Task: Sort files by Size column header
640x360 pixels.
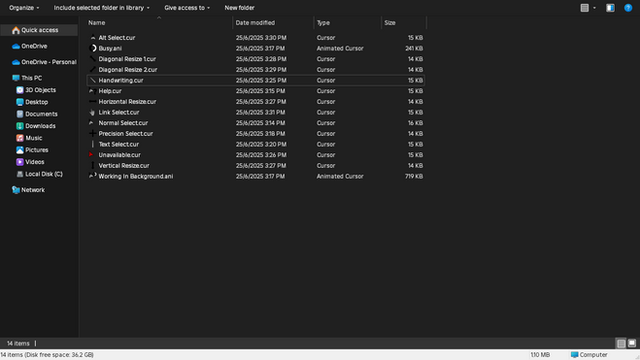Action: click(390, 23)
